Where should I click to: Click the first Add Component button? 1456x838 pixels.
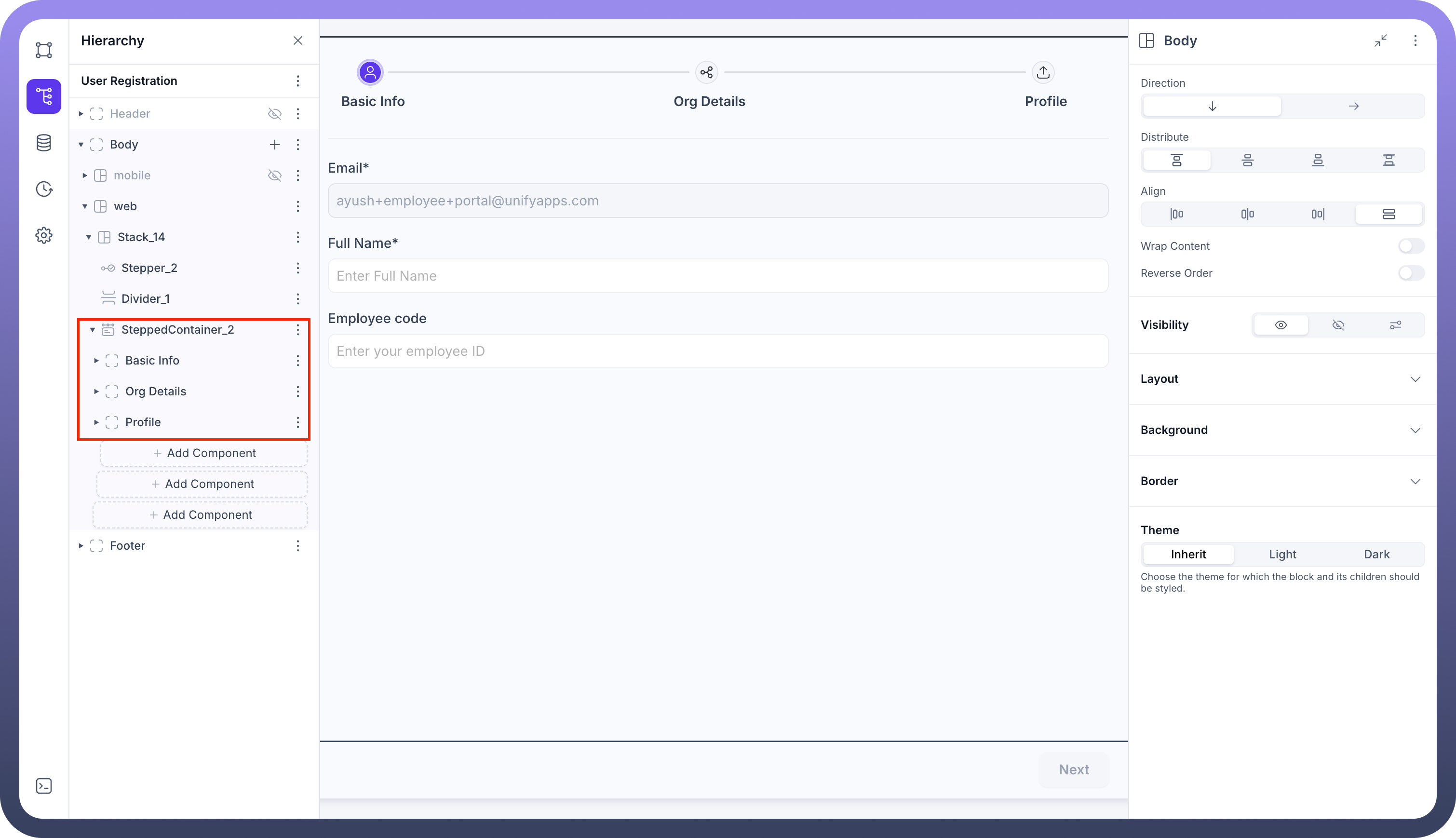(x=204, y=454)
